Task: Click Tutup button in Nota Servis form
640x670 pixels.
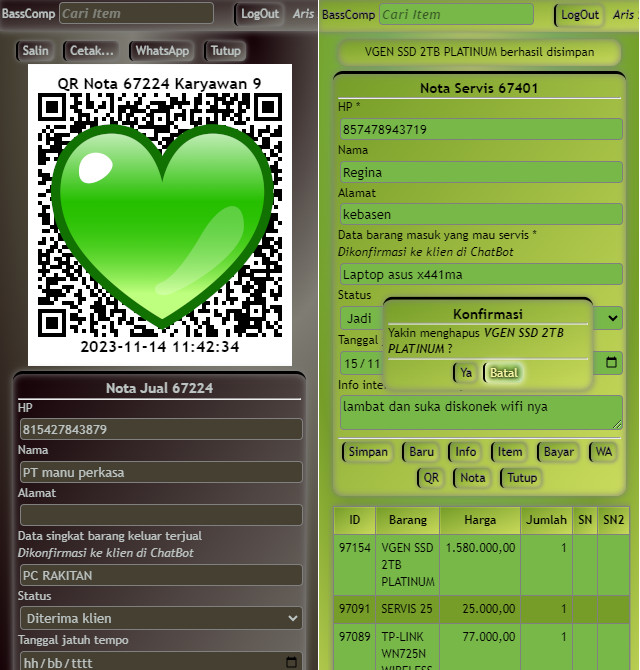Action: point(522,478)
